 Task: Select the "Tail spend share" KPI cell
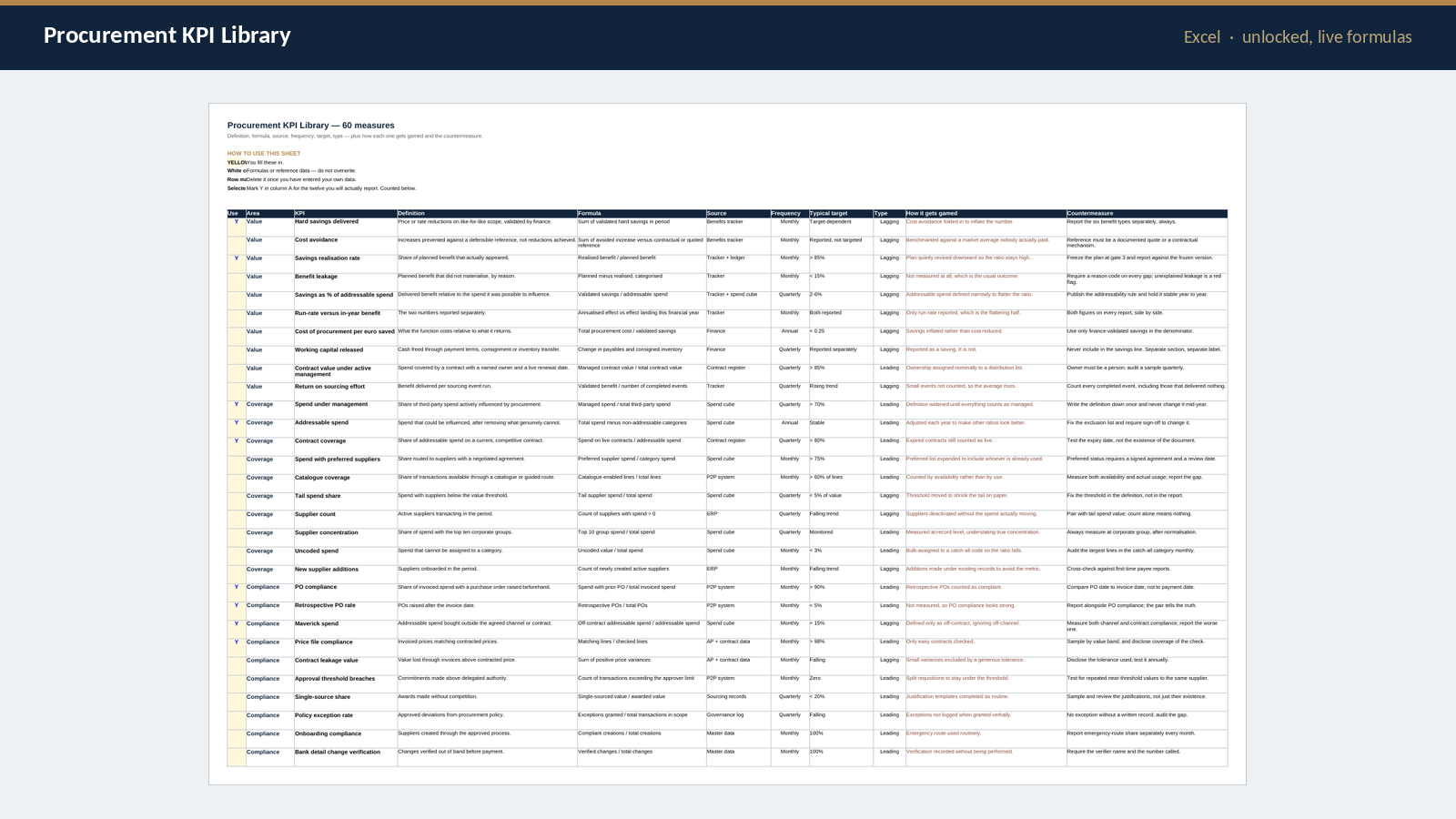tap(346, 501)
